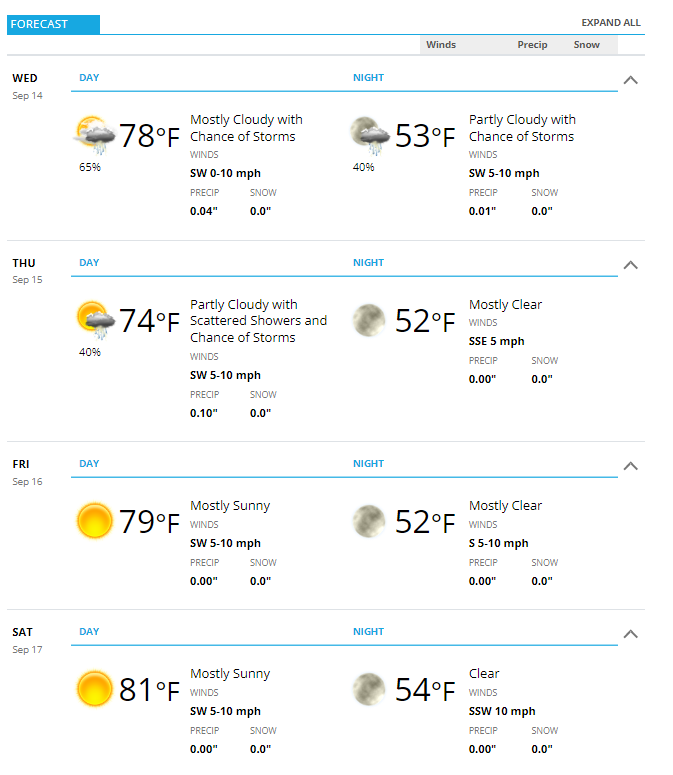Click Wednesday daytime stormy cloud weather icon
The width and height of the screenshot is (673, 775).
pyautogui.click(x=94, y=134)
